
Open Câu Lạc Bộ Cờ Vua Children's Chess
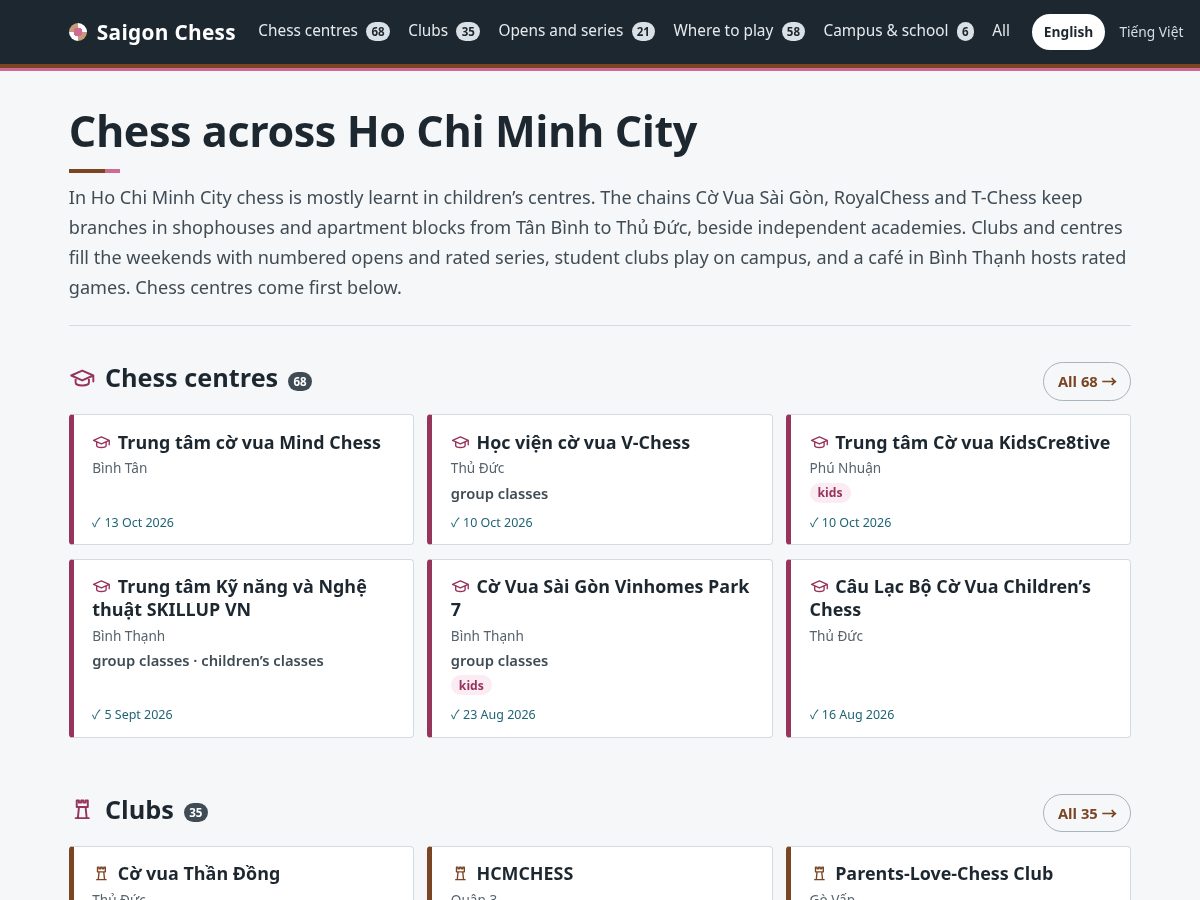tap(958, 648)
